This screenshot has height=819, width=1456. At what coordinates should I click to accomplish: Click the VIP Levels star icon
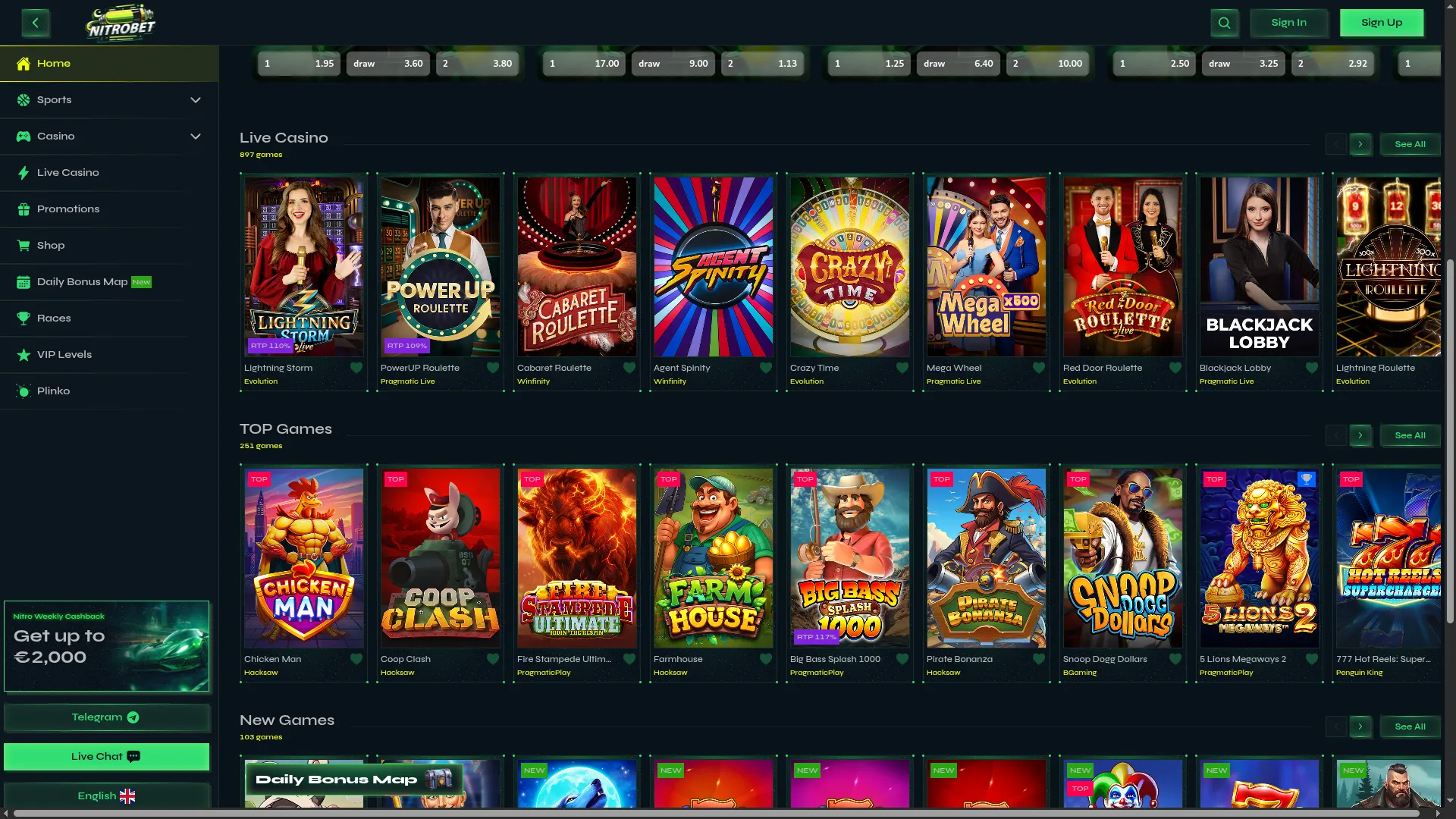pyautogui.click(x=24, y=355)
